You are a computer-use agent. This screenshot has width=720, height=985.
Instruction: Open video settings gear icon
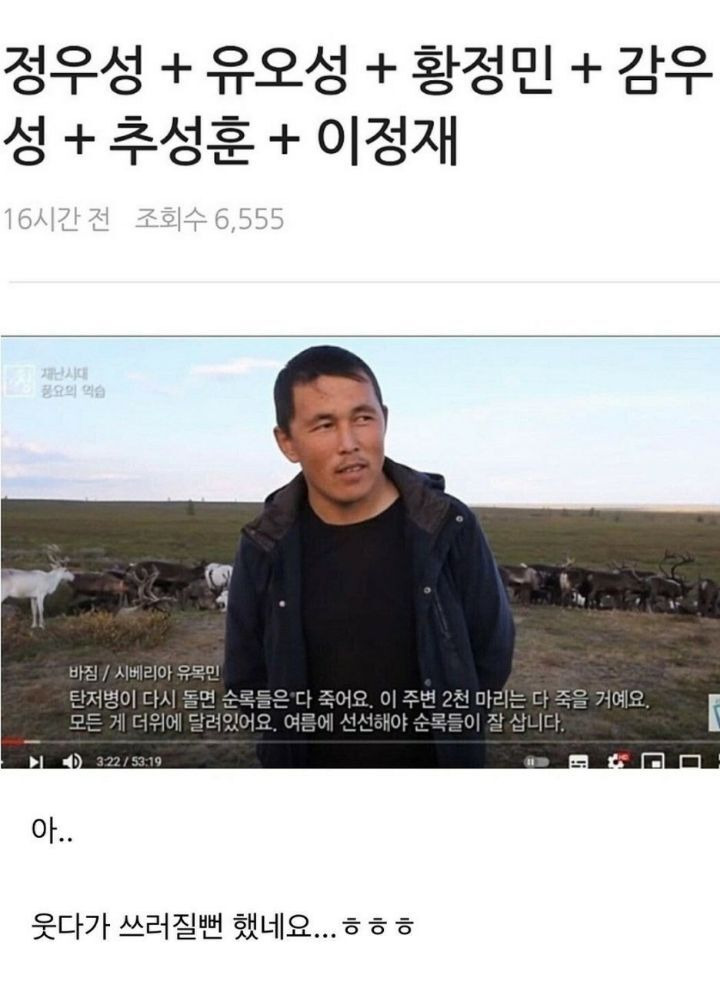tap(617, 762)
